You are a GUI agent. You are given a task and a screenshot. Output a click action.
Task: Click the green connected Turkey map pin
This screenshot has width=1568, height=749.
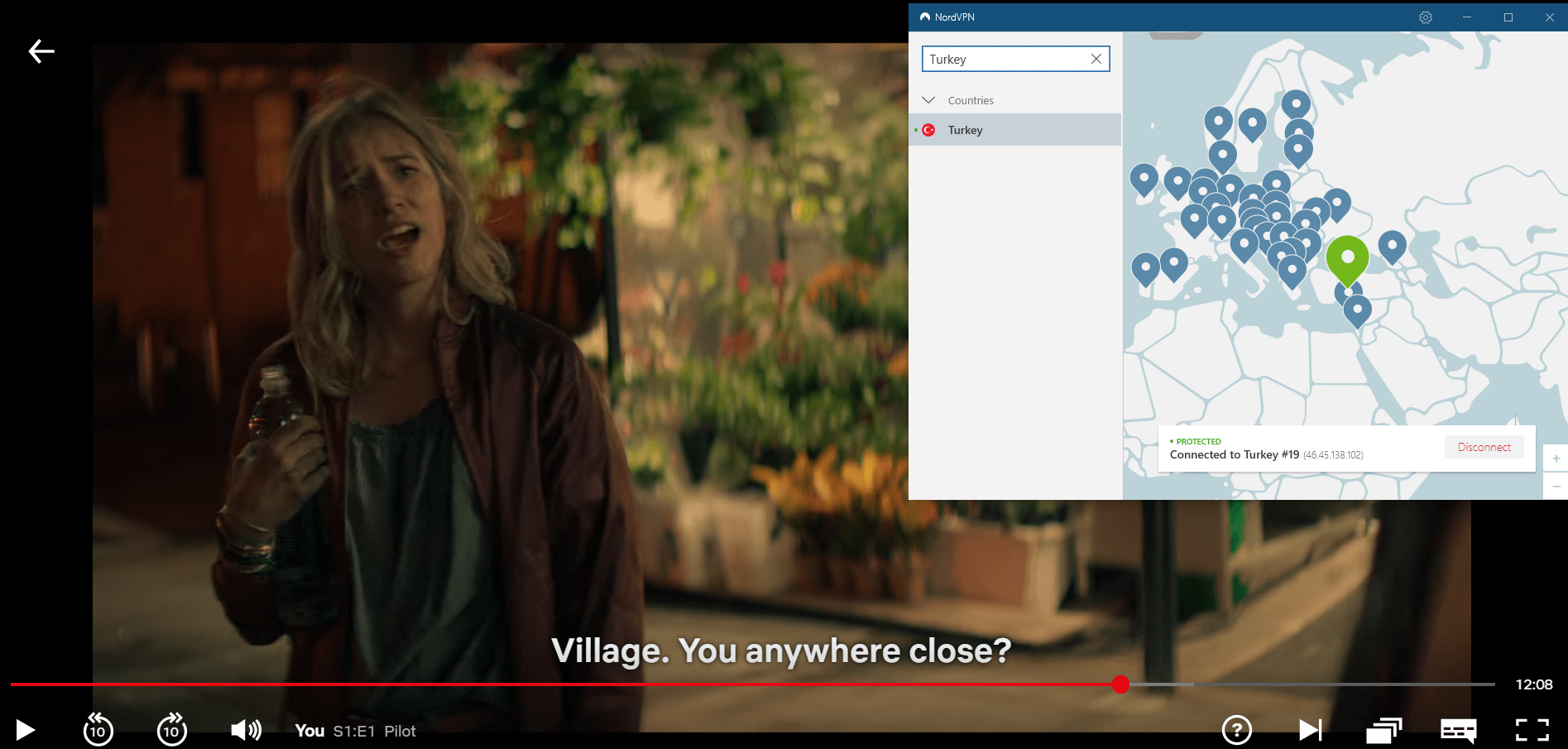[x=1347, y=259]
